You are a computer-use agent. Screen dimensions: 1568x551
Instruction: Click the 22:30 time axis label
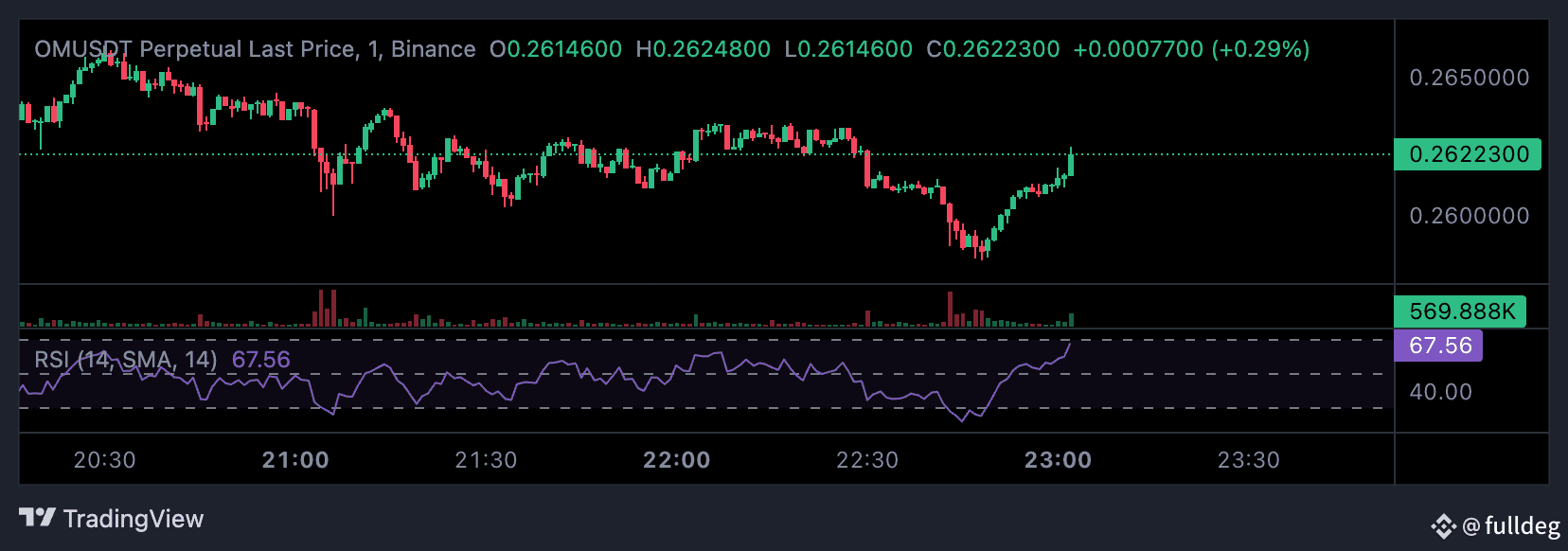tap(867, 460)
